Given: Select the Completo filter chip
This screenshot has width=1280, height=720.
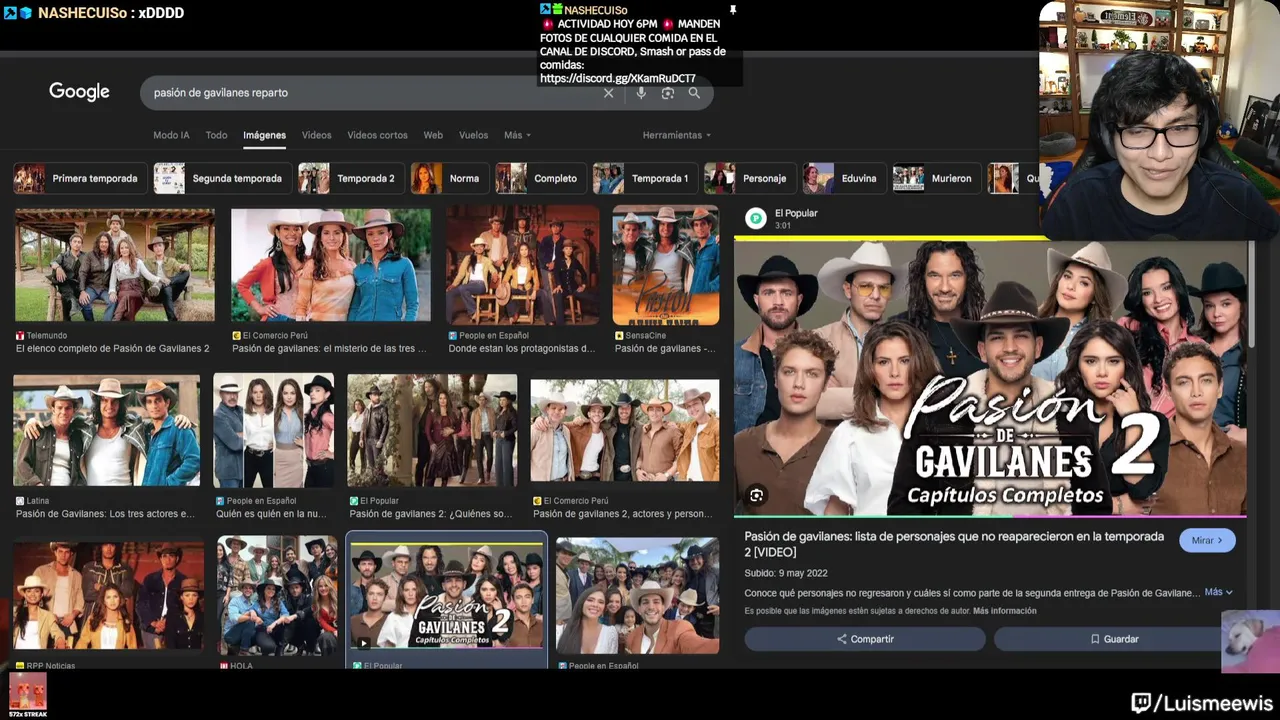Looking at the screenshot, I should tap(541, 178).
